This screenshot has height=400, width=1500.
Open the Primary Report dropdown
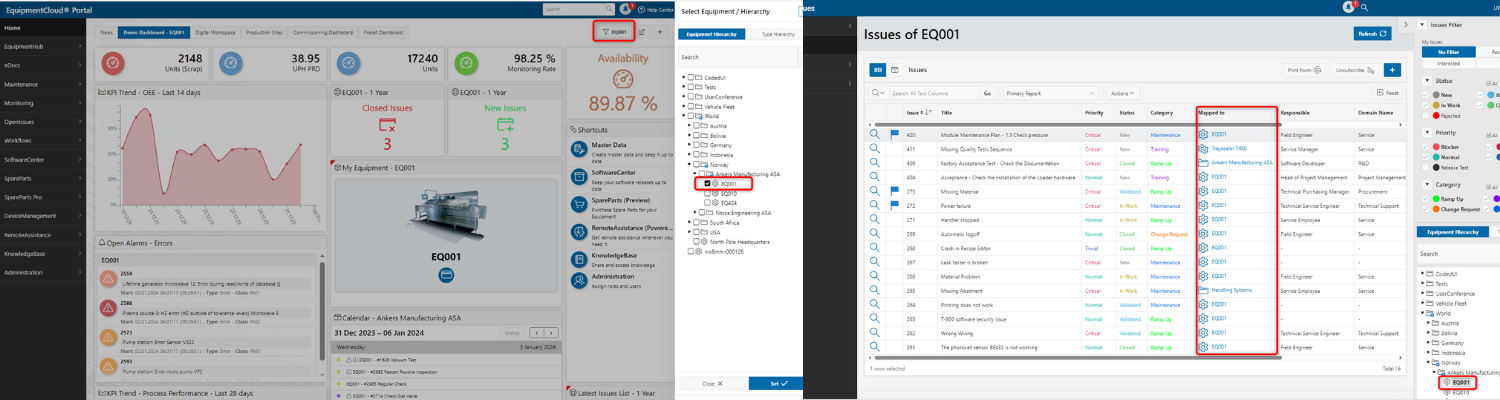[1047, 93]
